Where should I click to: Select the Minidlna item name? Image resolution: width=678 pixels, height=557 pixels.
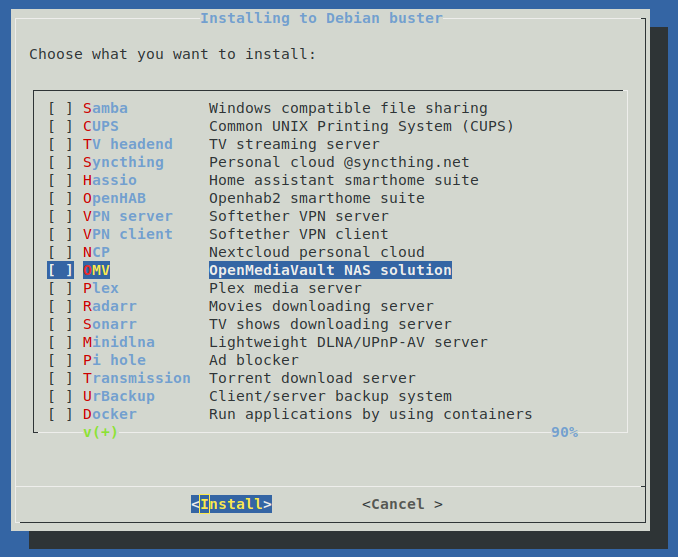coord(119,343)
